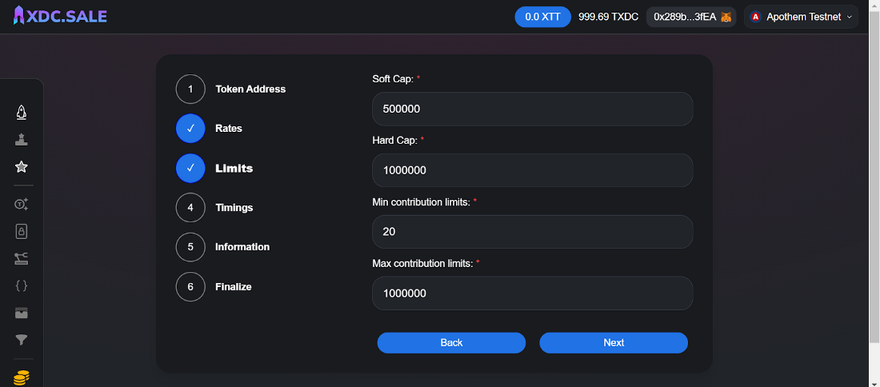The height and width of the screenshot is (387, 880).
Task: Click the podium ranking sidebar icon
Action: click(x=21, y=139)
